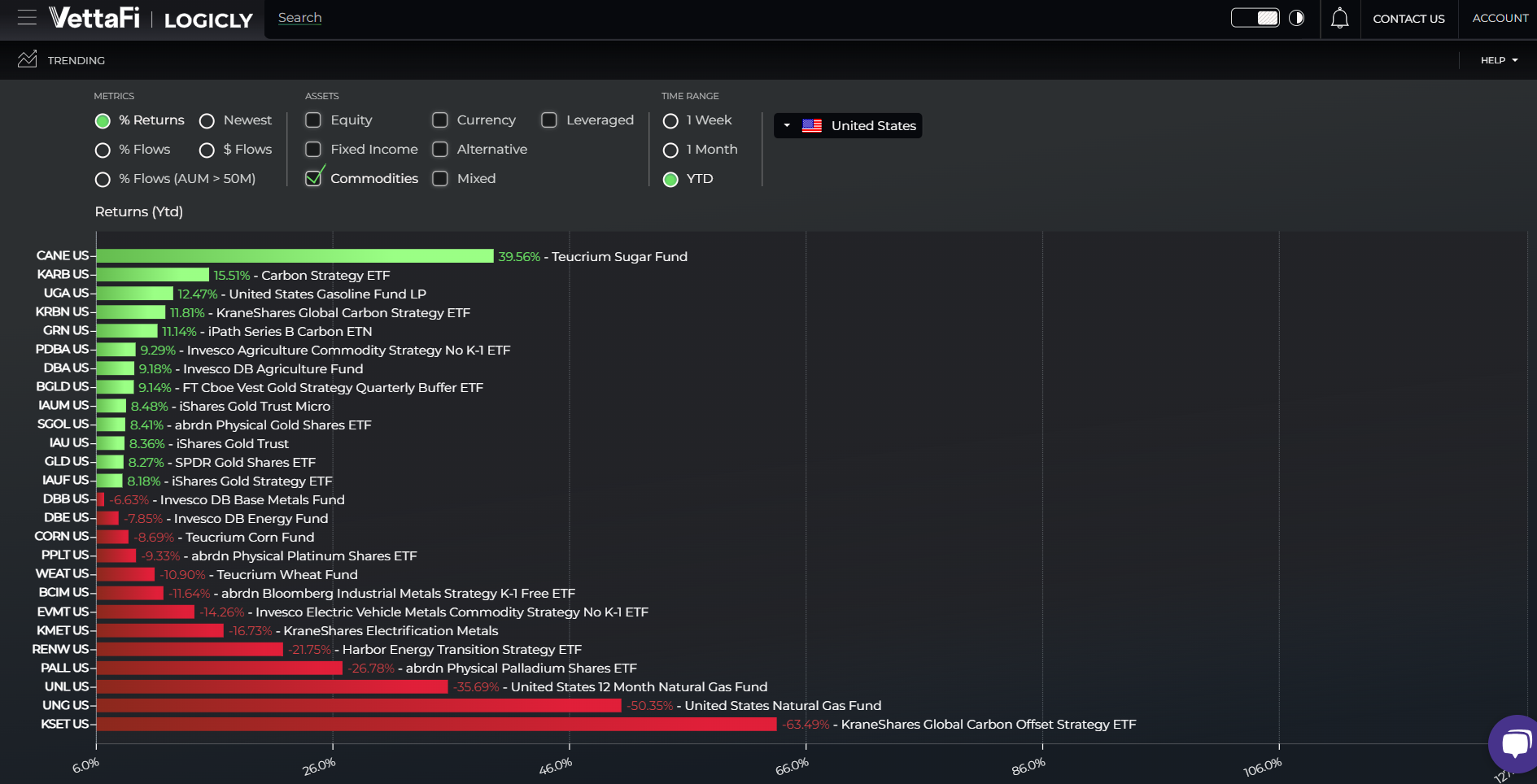Toggle the contrast half-circle icon
The height and width of the screenshot is (784, 1537).
pyautogui.click(x=1297, y=18)
